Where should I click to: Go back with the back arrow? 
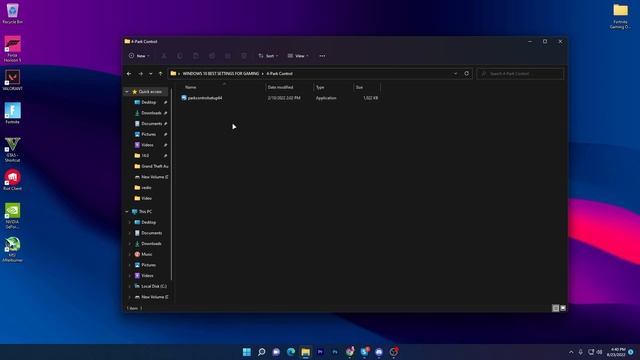coord(129,74)
